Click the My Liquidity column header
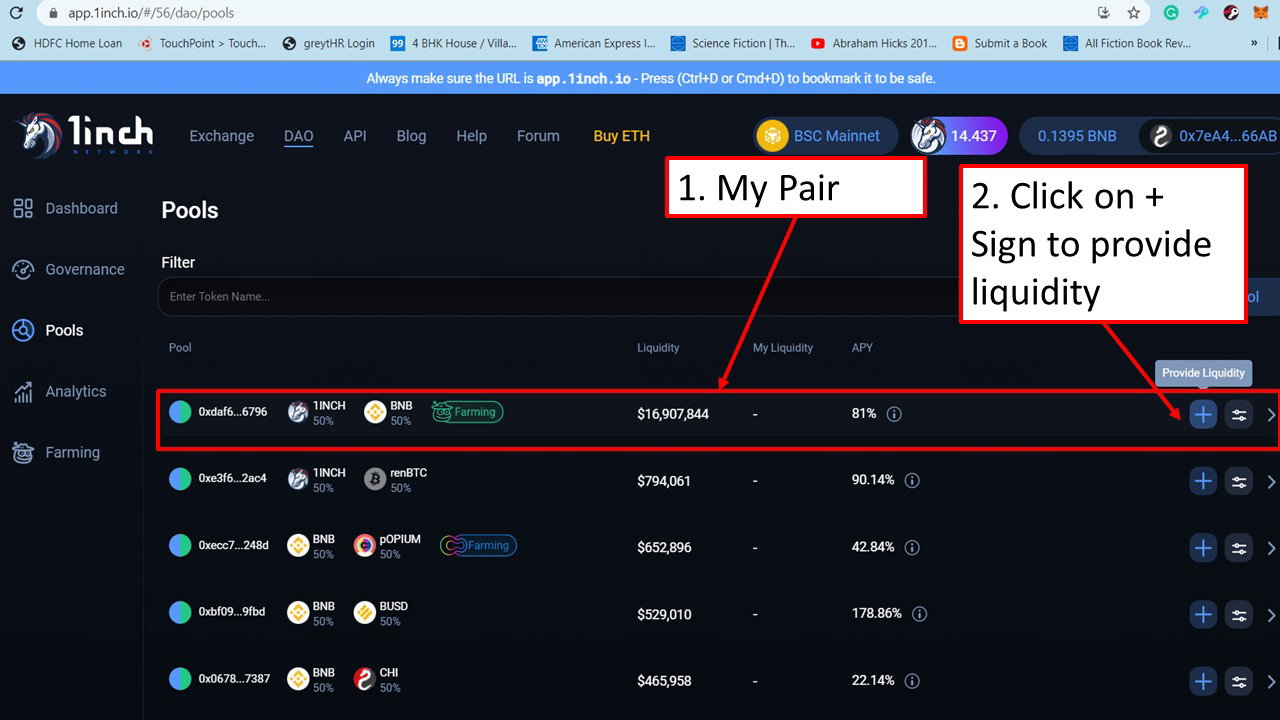The height and width of the screenshot is (720, 1280). [x=783, y=348]
